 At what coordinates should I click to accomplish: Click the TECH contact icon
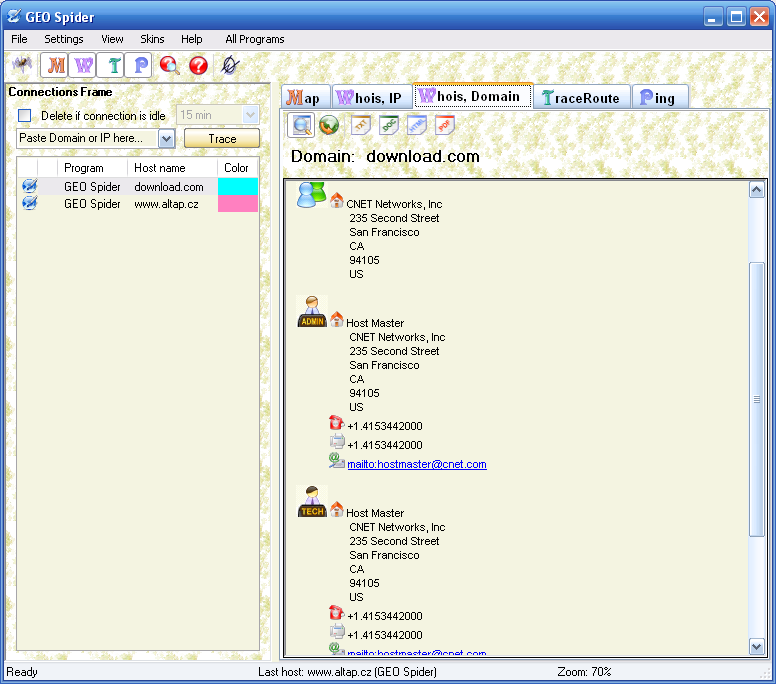pyautogui.click(x=312, y=501)
